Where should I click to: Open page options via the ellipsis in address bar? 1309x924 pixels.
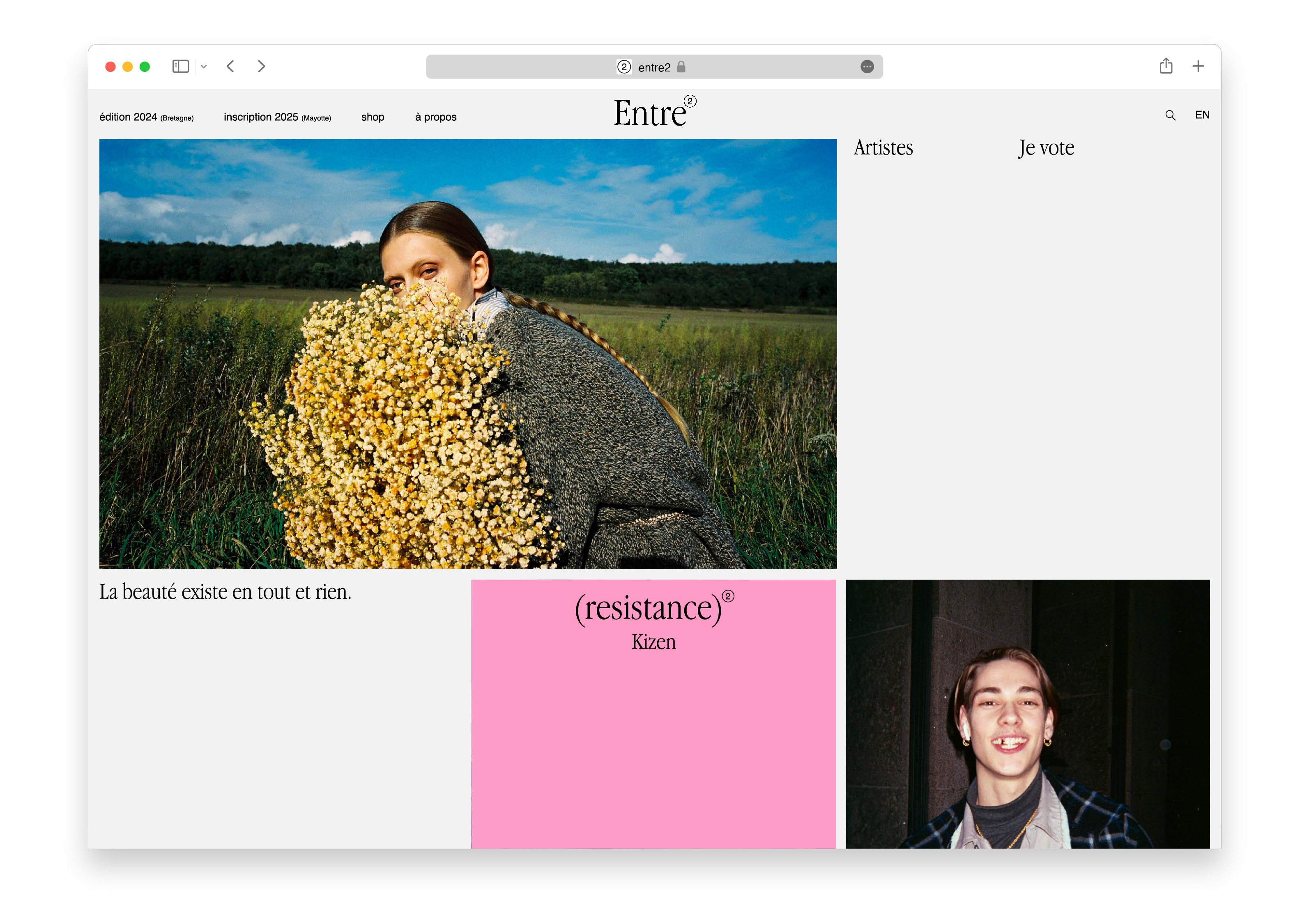pyautogui.click(x=867, y=67)
